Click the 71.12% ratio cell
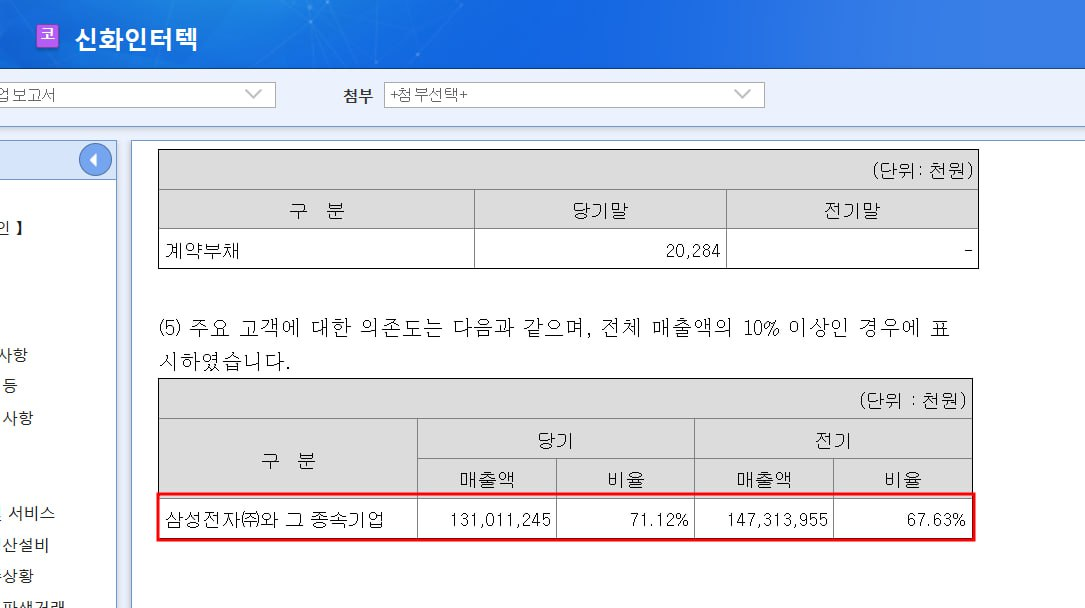This screenshot has width=1085, height=608. coord(626,519)
